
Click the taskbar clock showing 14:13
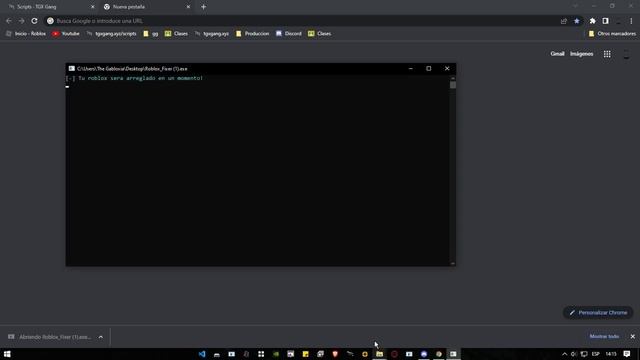click(611, 354)
